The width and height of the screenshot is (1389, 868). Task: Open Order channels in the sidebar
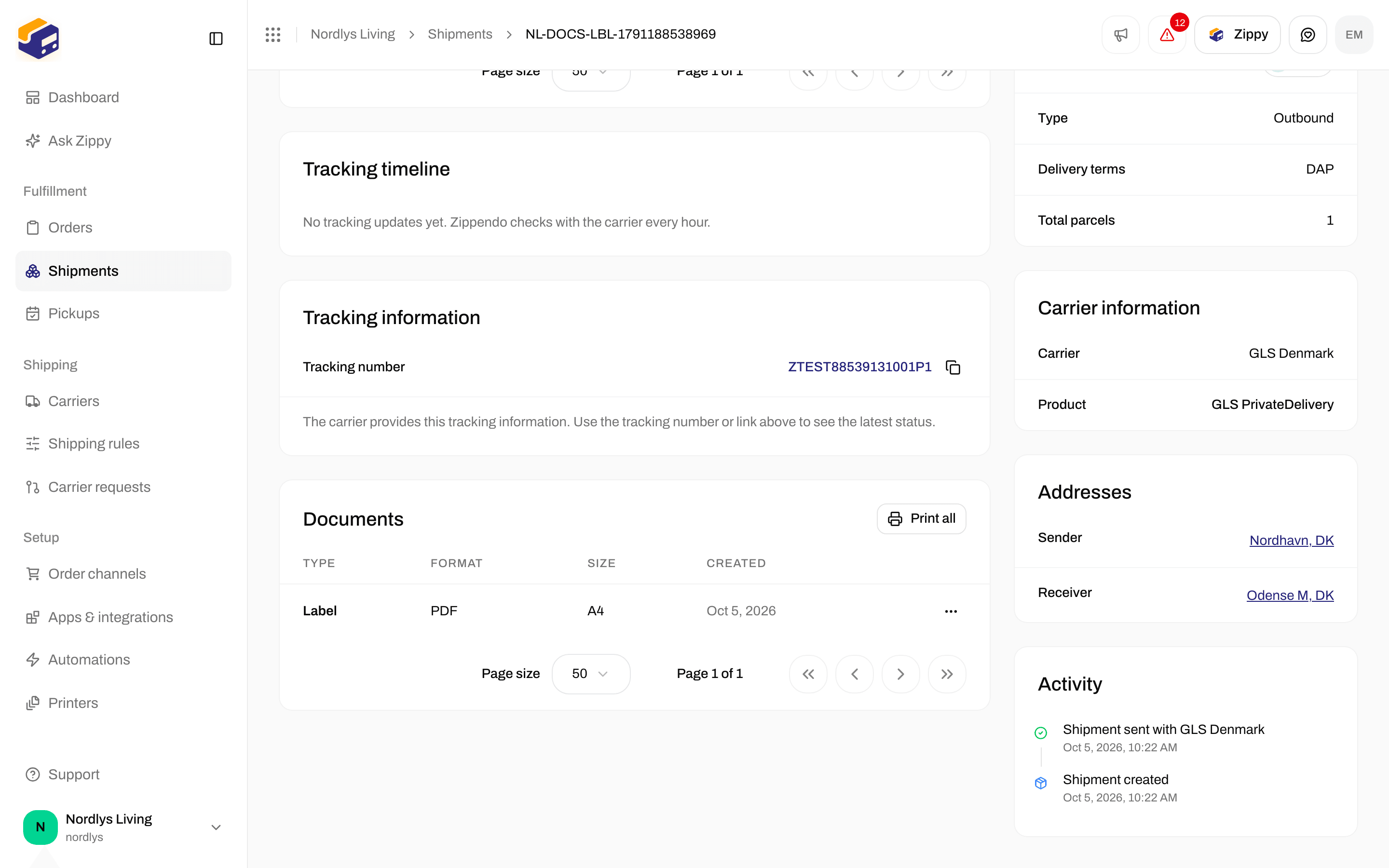pos(123,574)
